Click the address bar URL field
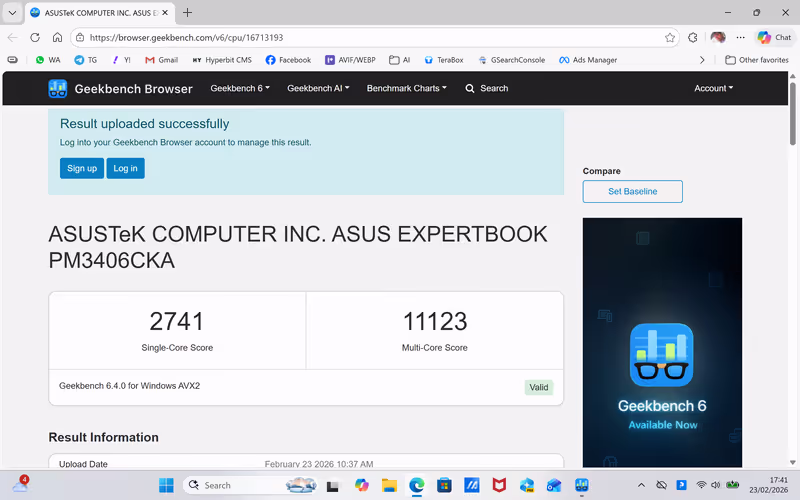This screenshot has height=500, width=800. coord(370,37)
